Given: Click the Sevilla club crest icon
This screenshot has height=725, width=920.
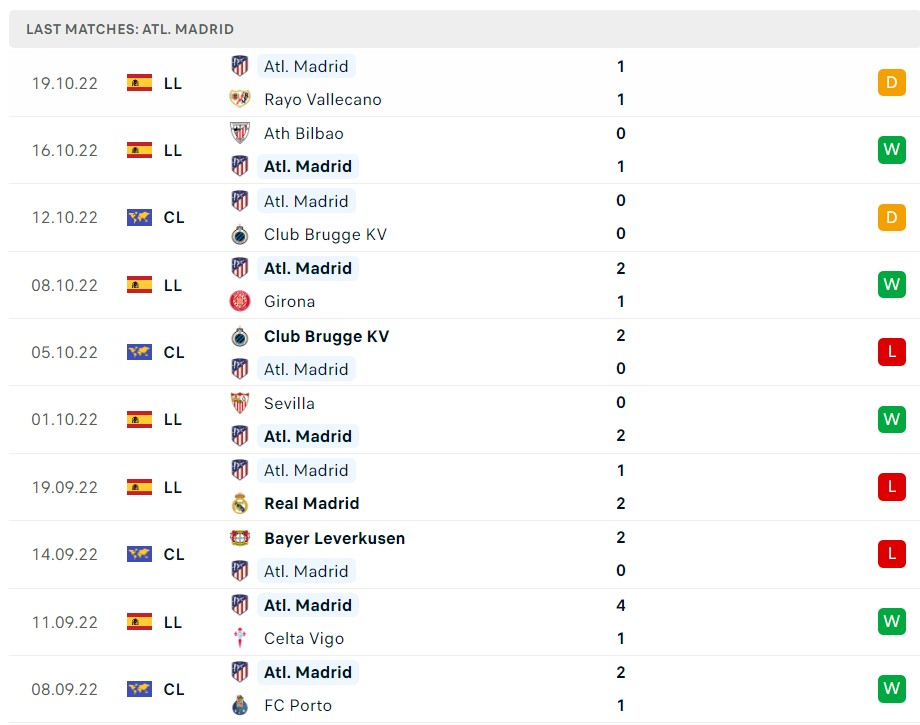Looking at the screenshot, I should [240, 403].
